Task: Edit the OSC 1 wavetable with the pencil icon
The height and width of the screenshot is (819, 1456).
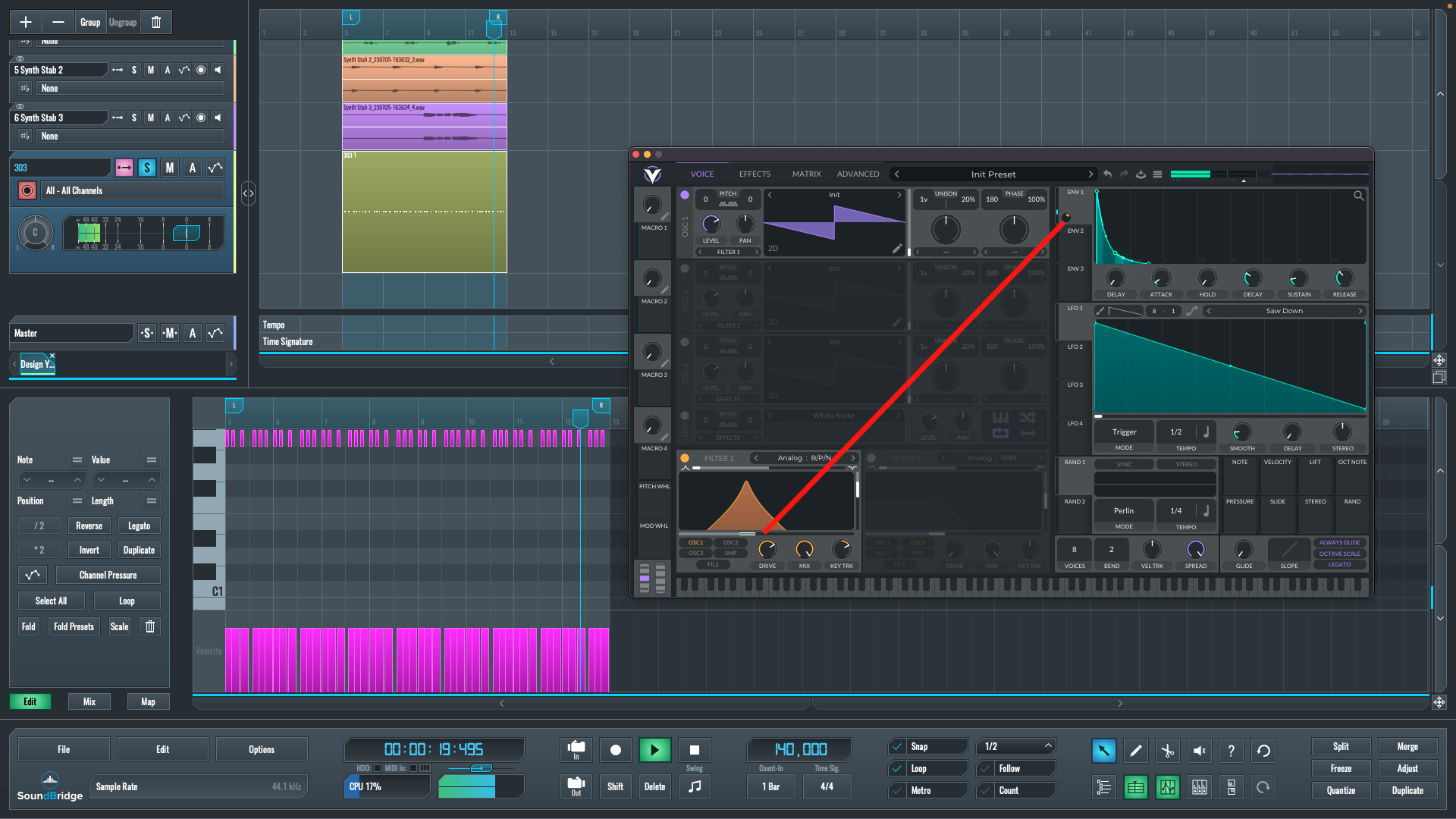Action: click(x=897, y=248)
